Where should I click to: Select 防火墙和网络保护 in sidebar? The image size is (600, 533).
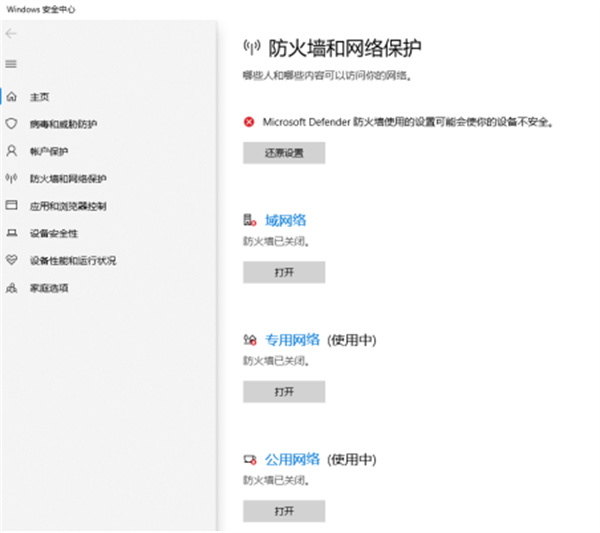68,179
